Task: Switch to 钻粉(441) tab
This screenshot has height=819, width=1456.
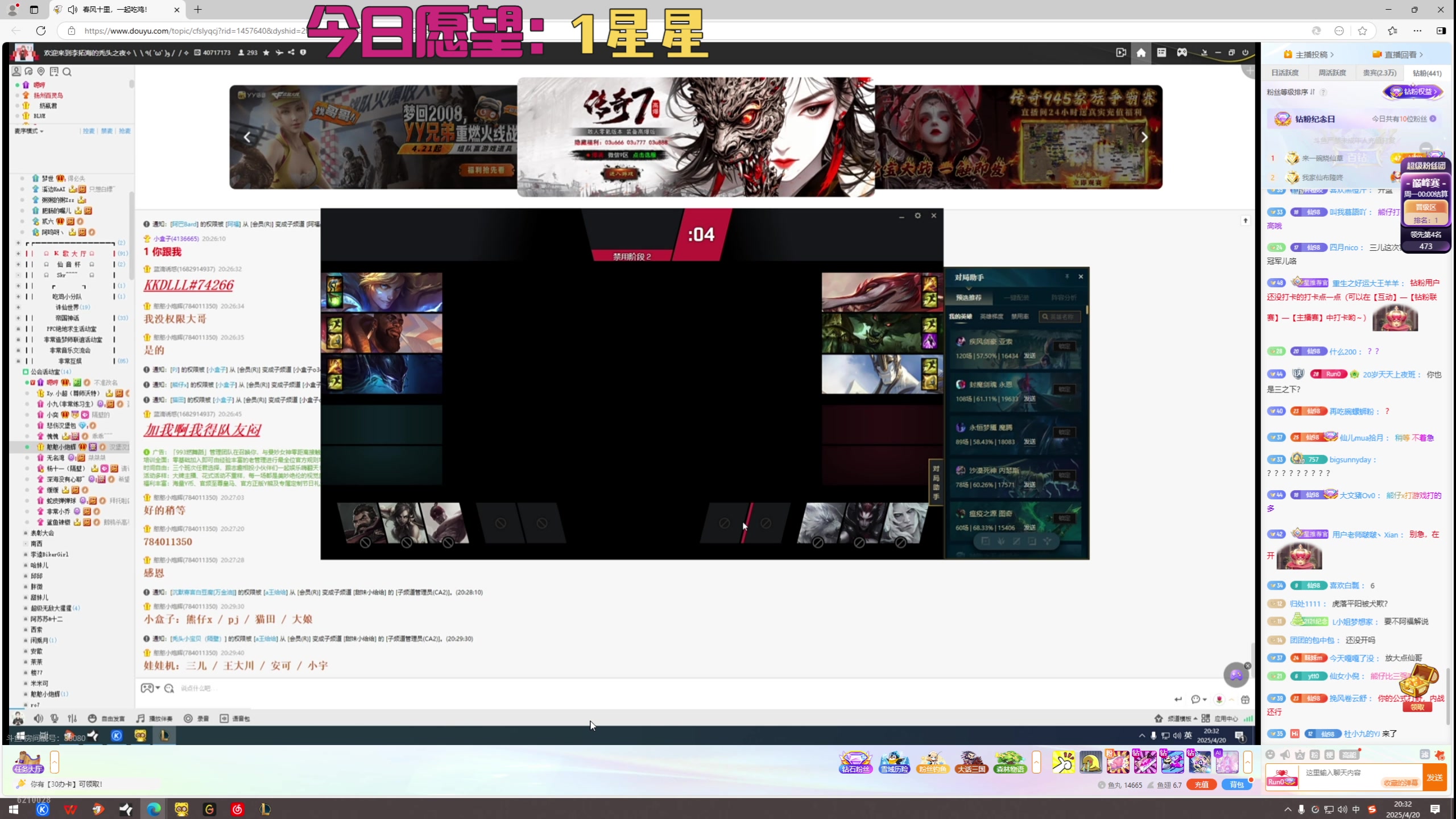Action: [x=1427, y=73]
